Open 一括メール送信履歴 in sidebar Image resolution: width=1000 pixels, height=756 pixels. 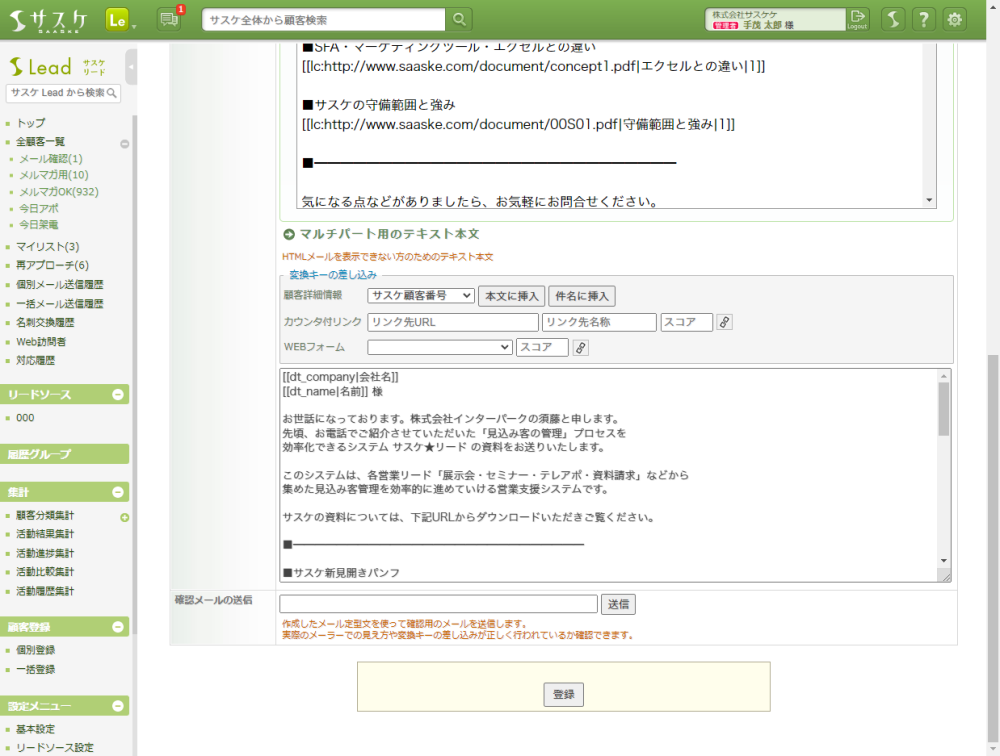pyautogui.click(x=59, y=304)
